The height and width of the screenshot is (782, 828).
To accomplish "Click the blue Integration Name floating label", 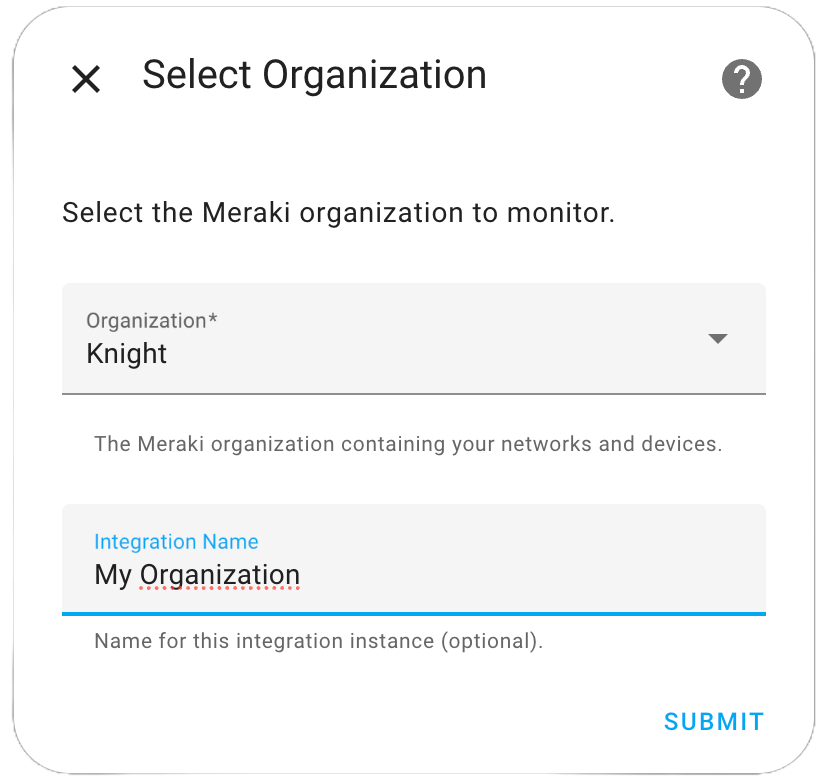I will click(176, 542).
